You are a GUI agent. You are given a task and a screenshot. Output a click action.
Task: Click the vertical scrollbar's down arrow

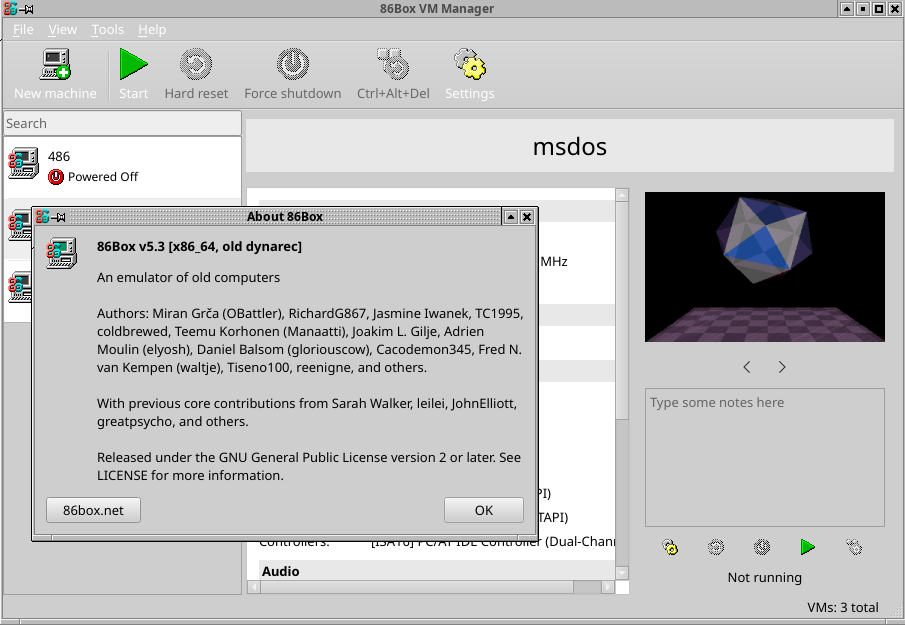pos(622,573)
